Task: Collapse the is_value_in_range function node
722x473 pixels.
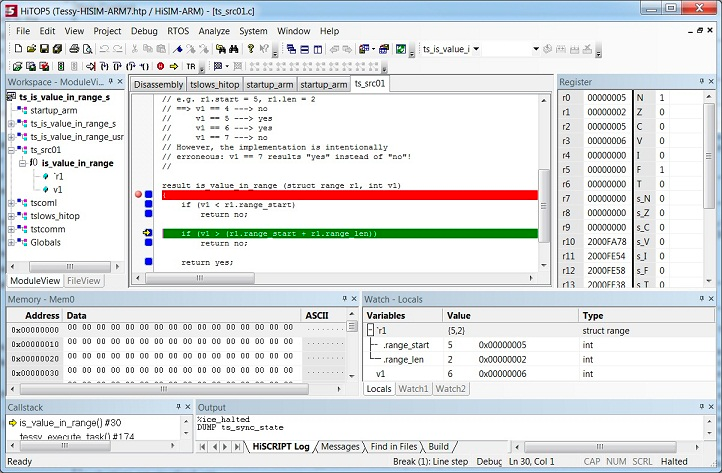Action: 22,163
